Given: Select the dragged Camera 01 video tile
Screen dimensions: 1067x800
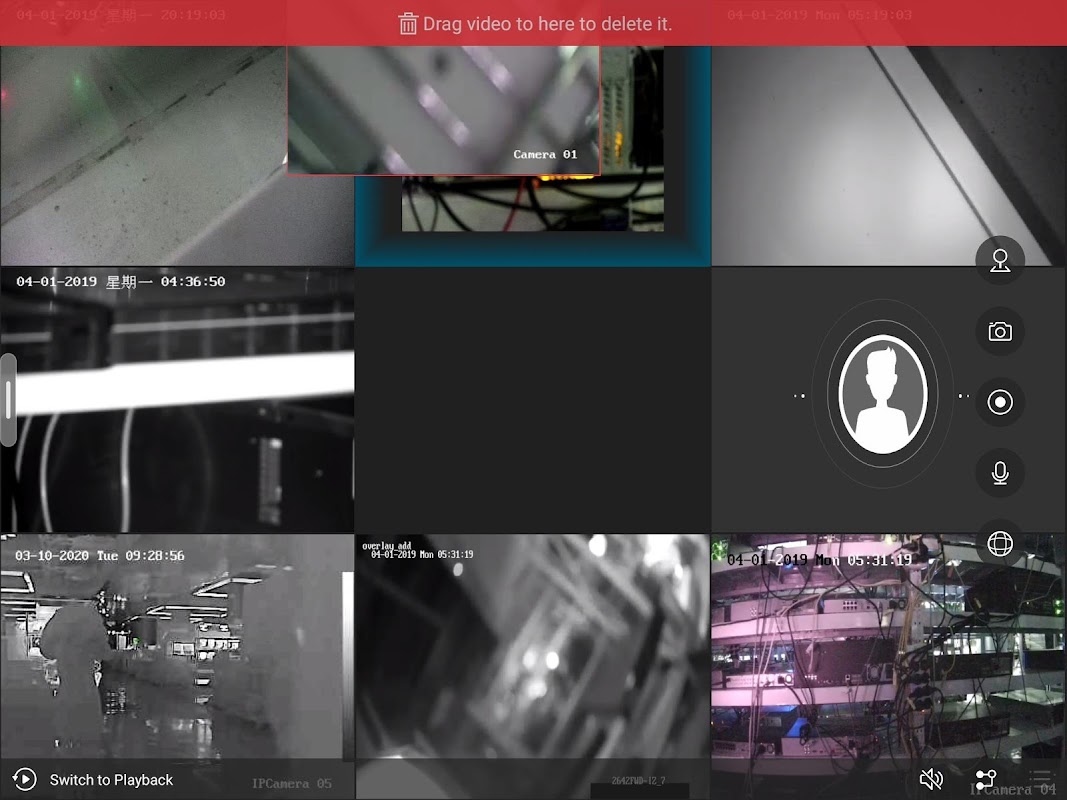Looking at the screenshot, I should coord(443,110).
